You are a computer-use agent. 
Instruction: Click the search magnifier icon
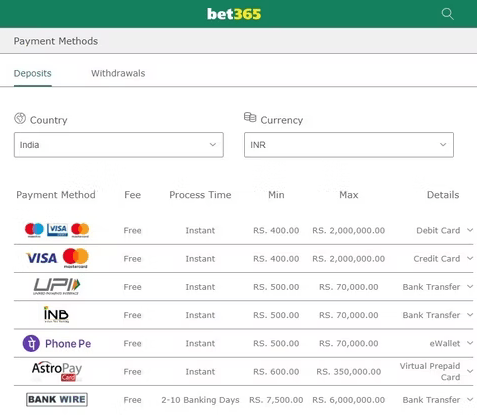click(447, 14)
